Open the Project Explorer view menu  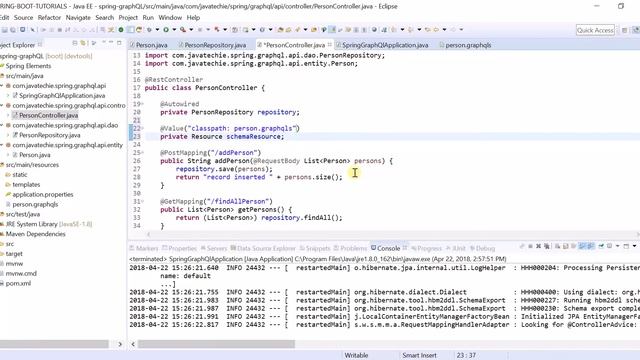pyautogui.click(x=93, y=43)
